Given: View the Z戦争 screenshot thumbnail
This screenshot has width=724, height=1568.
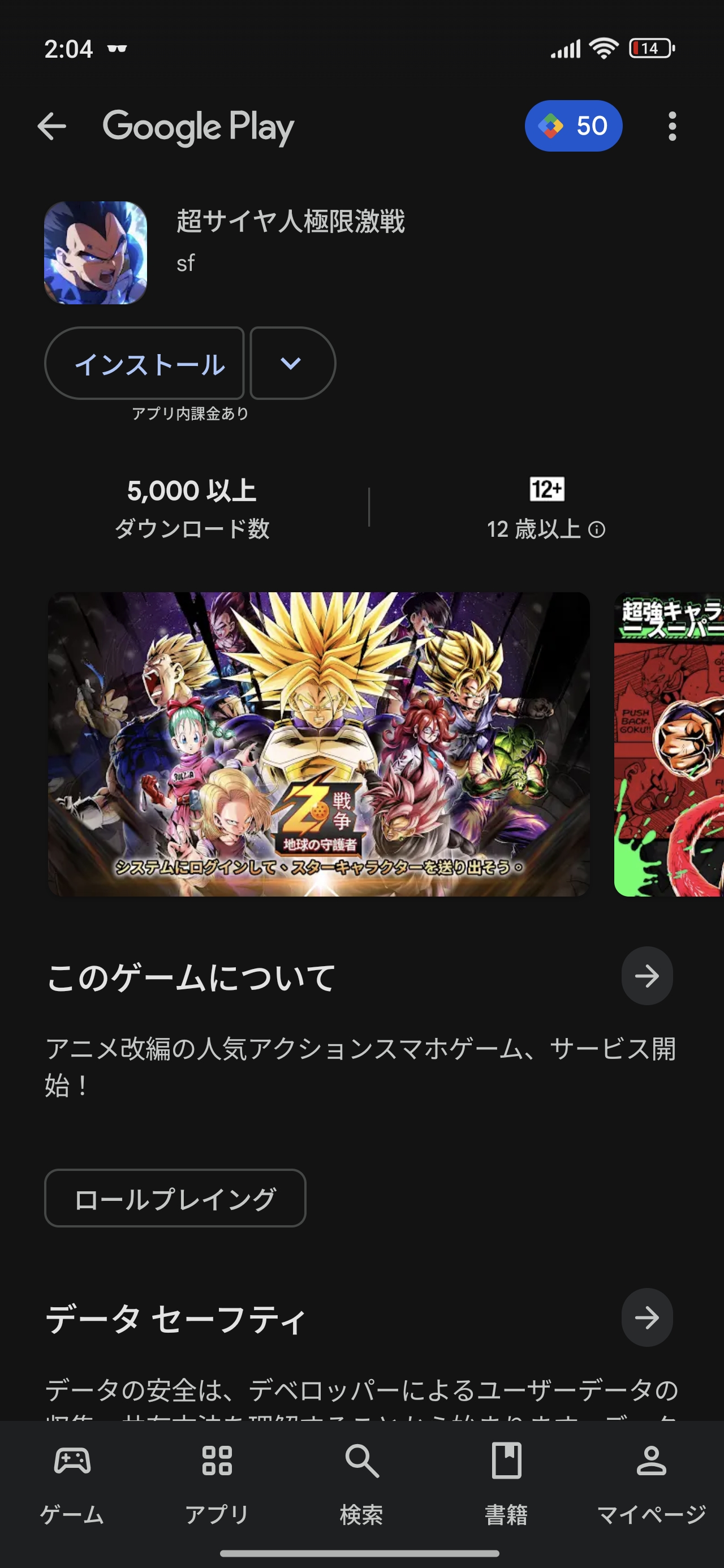Looking at the screenshot, I should 319,744.
